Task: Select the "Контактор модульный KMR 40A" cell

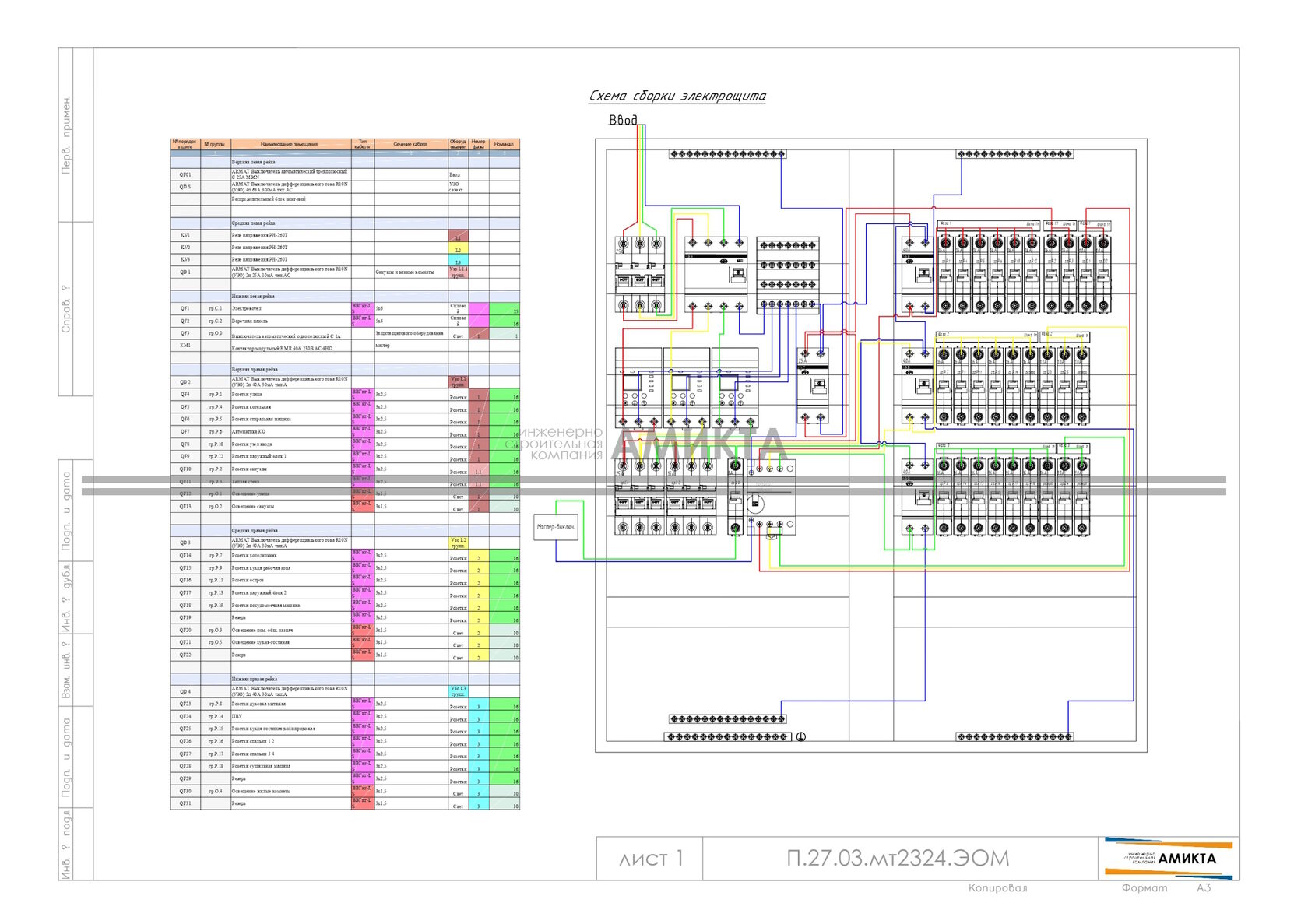Action: [x=290, y=346]
